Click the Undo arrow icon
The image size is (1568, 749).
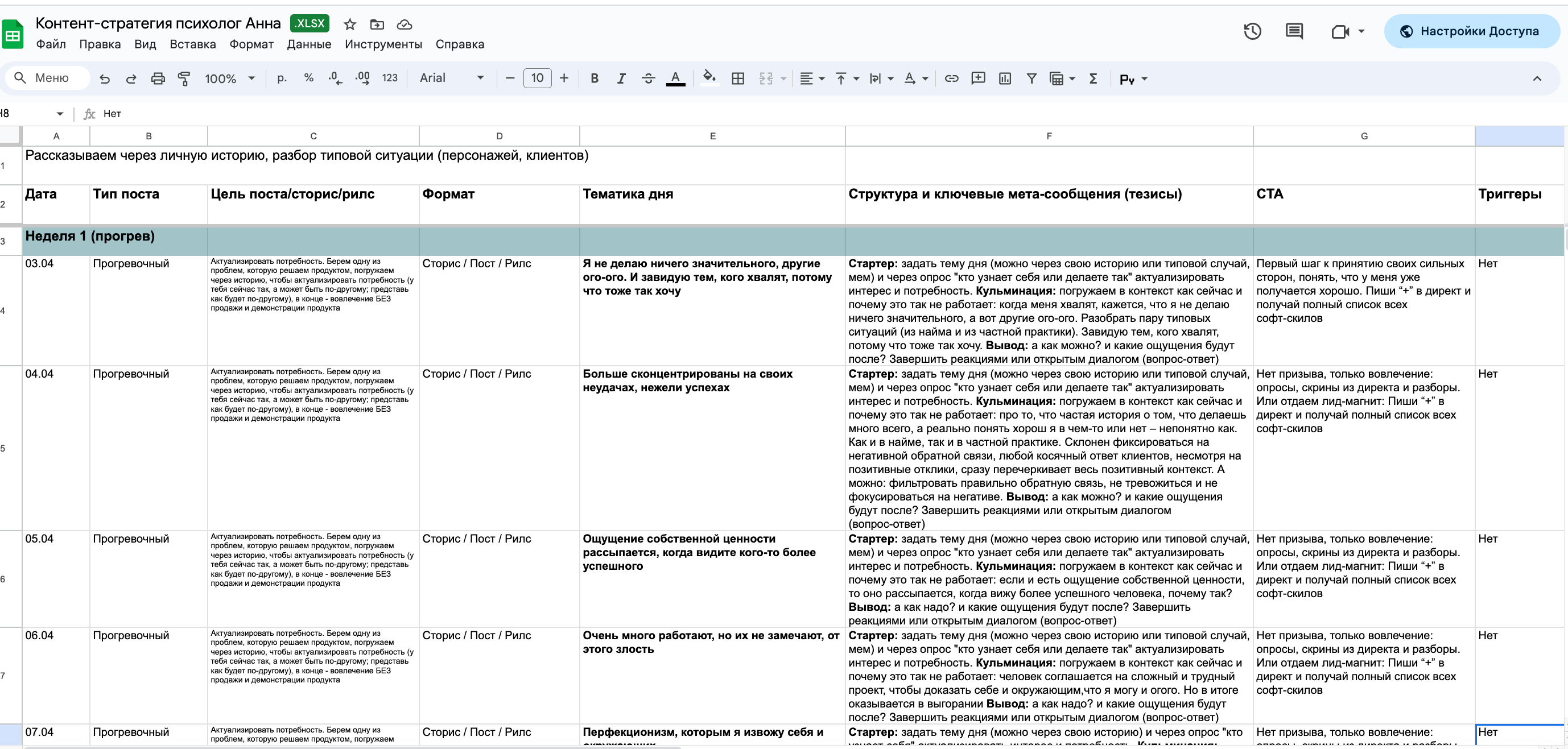point(105,78)
